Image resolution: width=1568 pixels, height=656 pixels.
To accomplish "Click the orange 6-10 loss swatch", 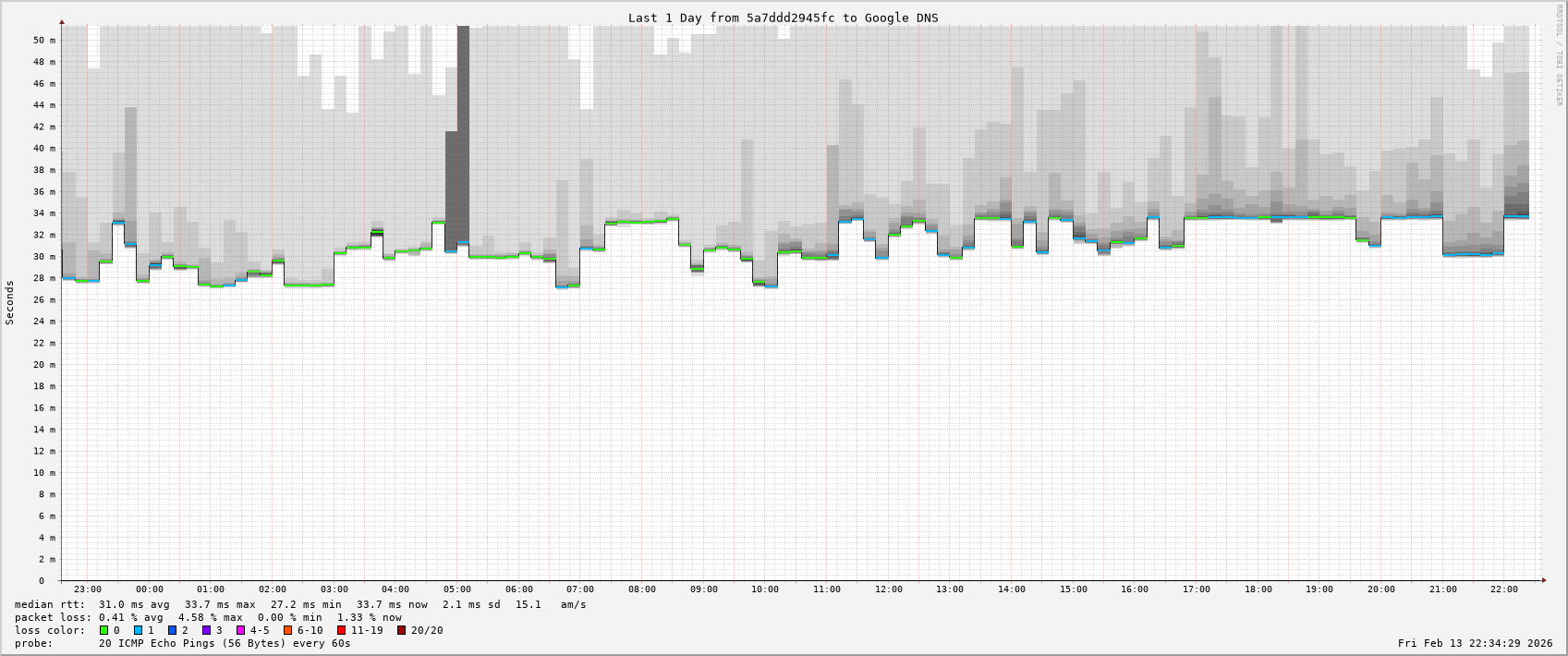I will (x=288, y=630).
